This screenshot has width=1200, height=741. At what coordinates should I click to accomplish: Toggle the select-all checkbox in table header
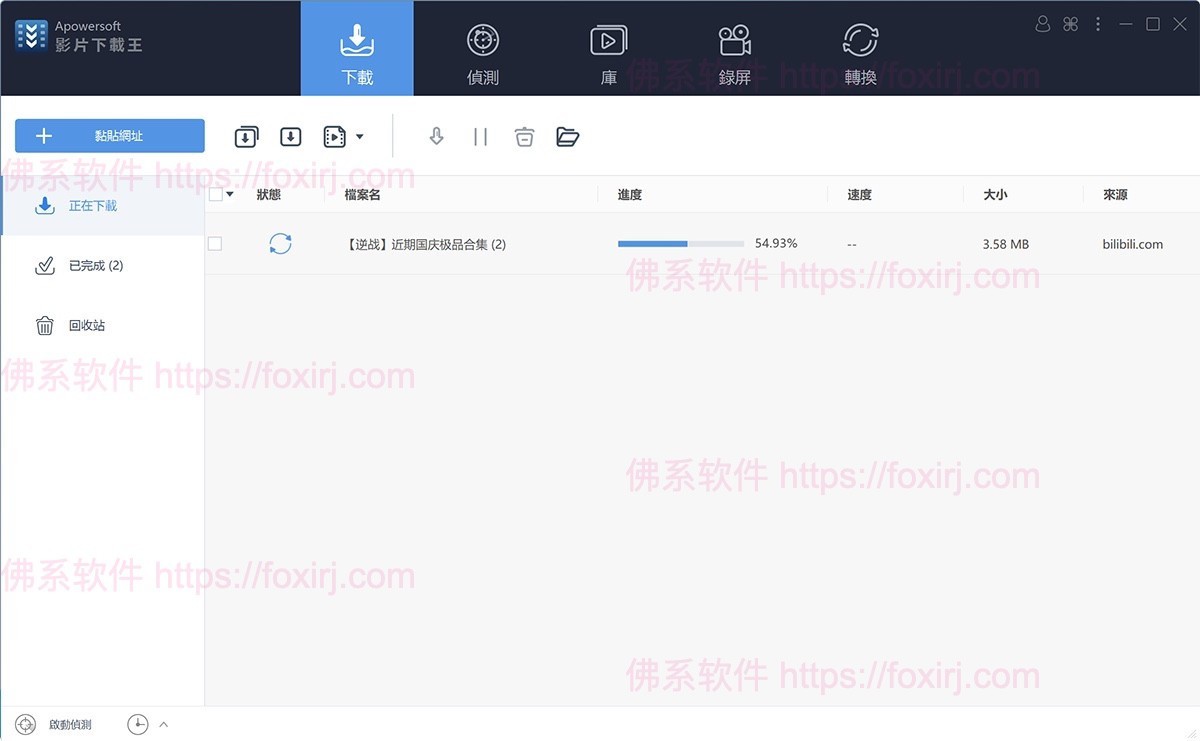(x=215, y=194)
